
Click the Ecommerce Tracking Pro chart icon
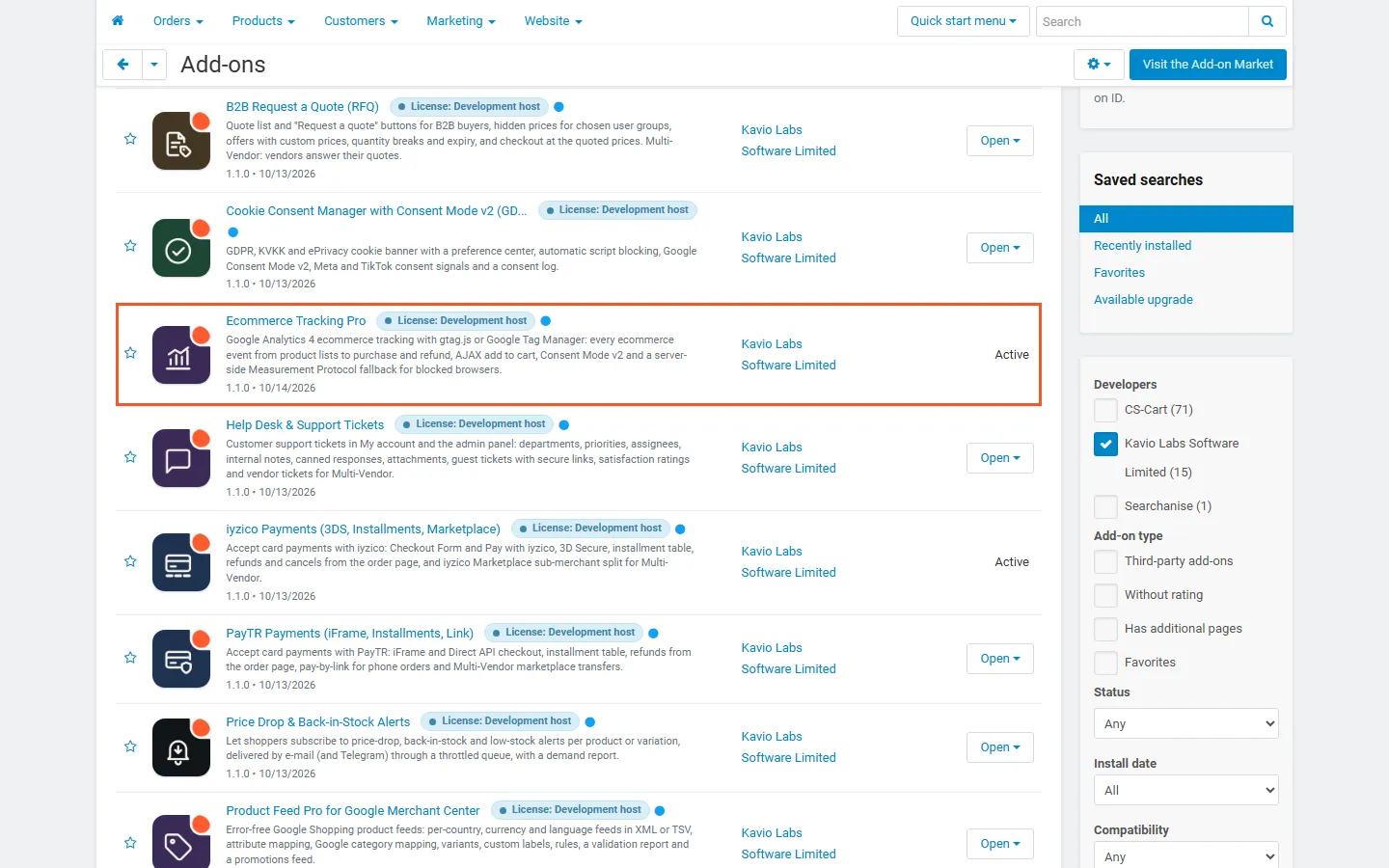click(x=181, y=355)
